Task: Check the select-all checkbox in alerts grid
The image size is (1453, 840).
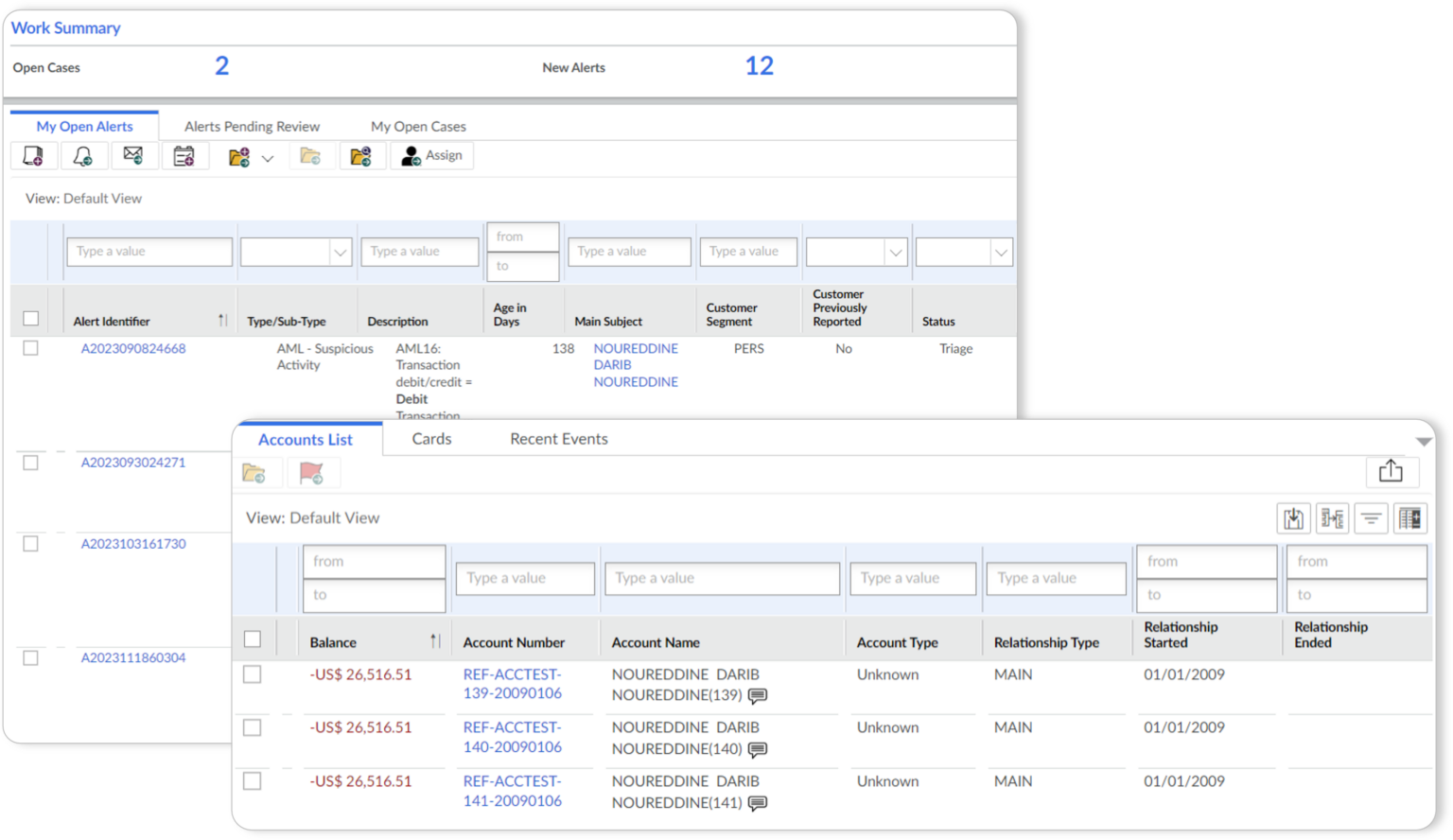Action: point(30,318)
